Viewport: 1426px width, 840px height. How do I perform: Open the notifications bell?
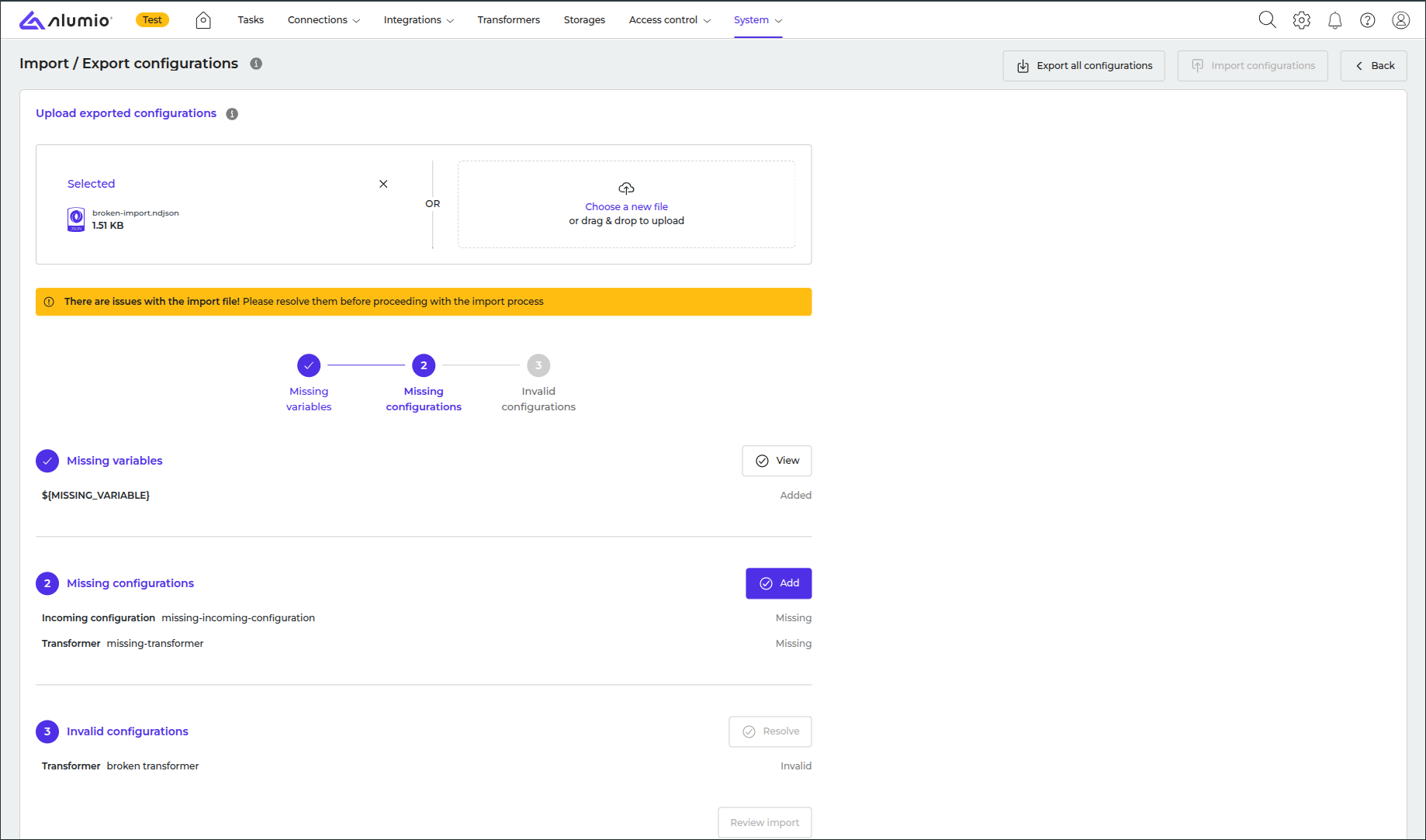click(x=1334, y=20)
